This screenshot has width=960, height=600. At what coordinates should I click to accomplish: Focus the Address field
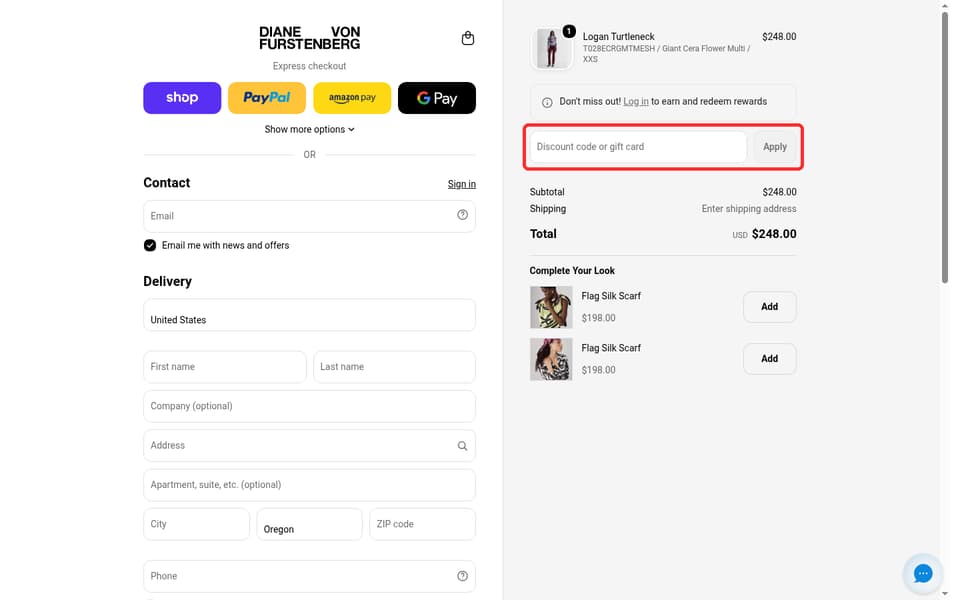(x=309, y=445)
